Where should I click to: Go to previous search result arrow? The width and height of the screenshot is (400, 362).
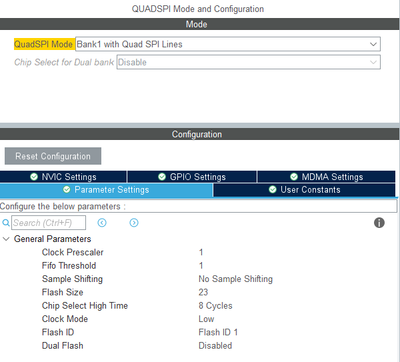coord(102,223)
